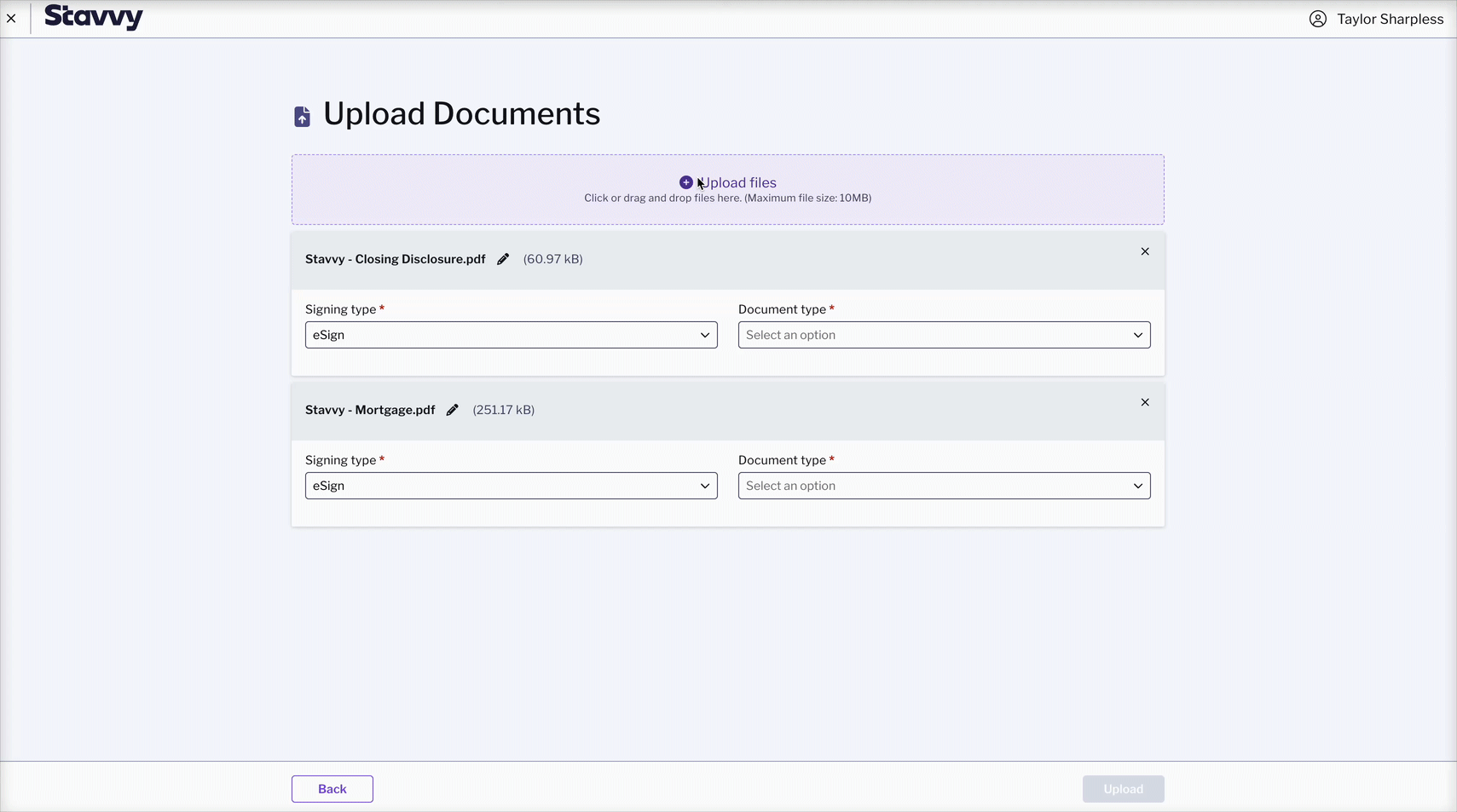Click the Stavvy logo
Screen dimensions: 1457x812
pyautogui.click(x=94, y=17)
